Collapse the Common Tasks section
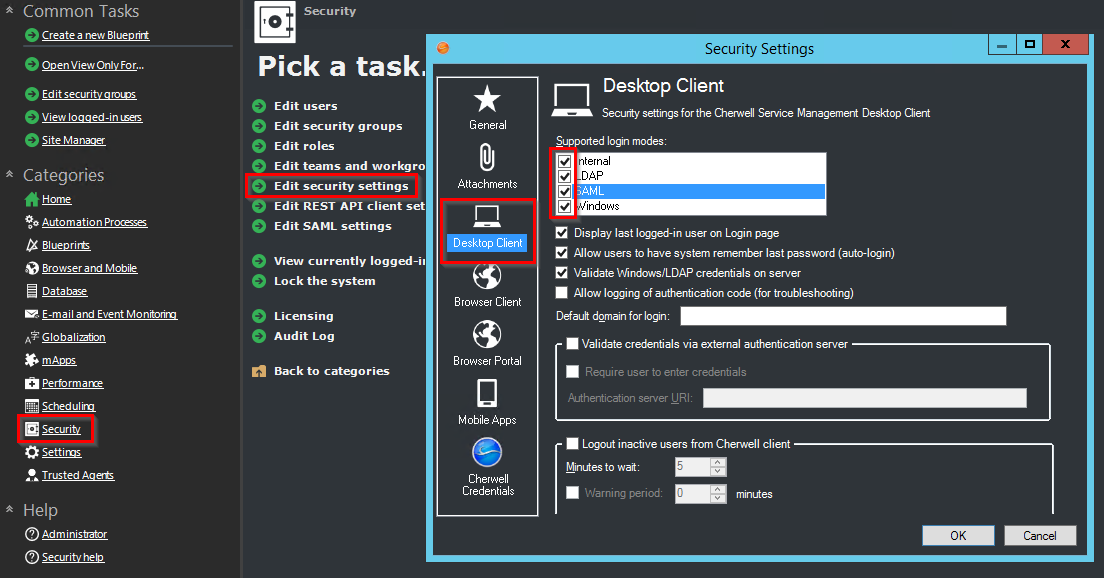 pyautogui.click(x=9, y=11)
